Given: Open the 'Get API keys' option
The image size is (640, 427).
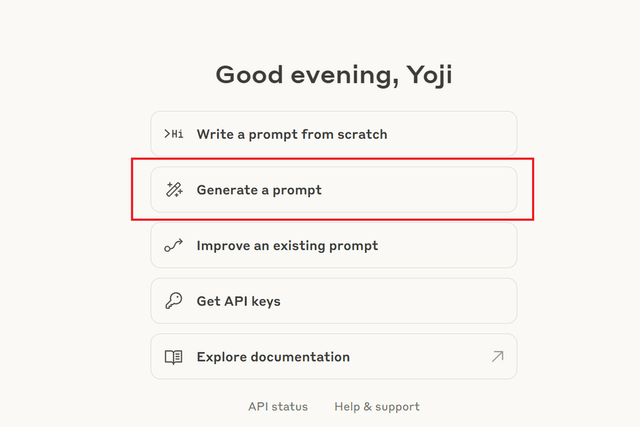Looking at the screenshot, I should 333,301.
